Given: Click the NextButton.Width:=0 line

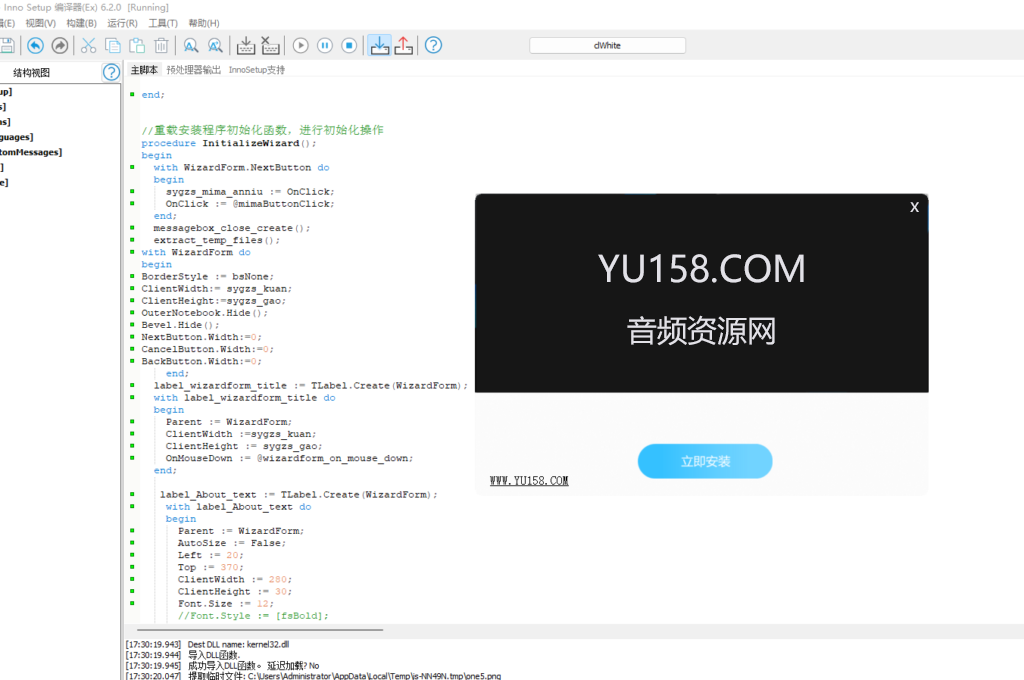Looking at the screenshot, I should (202, 337).
